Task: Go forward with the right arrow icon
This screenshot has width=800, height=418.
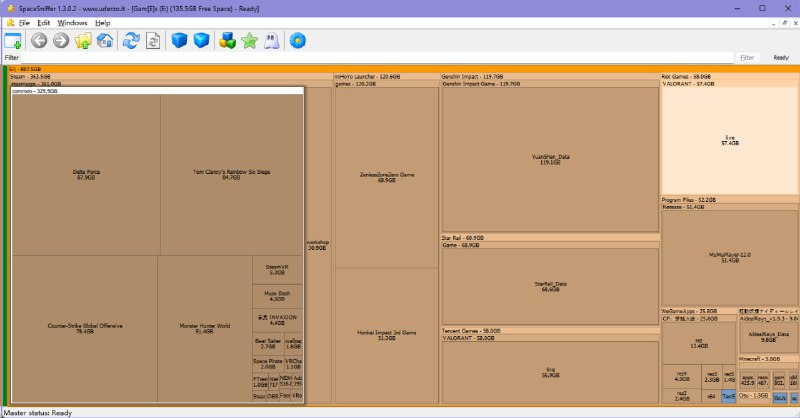Action: click(61, 41)
